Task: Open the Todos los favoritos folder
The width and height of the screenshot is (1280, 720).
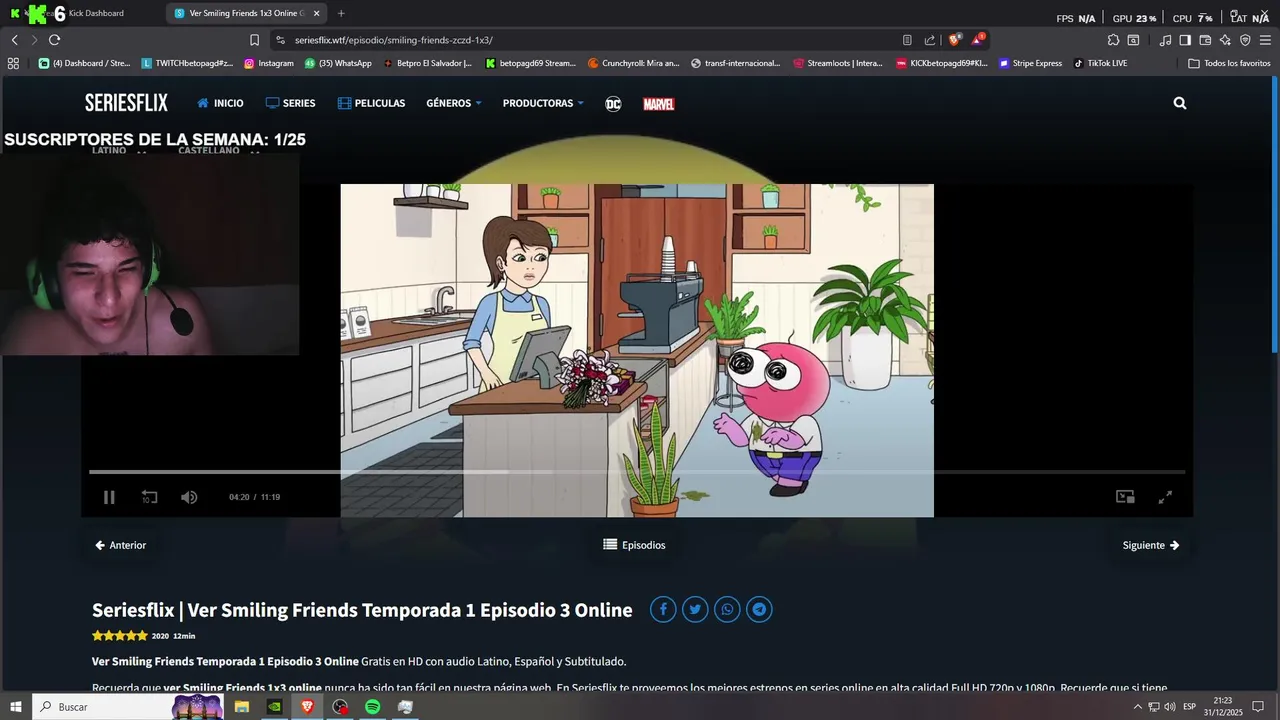Action: coord(1229,63)
